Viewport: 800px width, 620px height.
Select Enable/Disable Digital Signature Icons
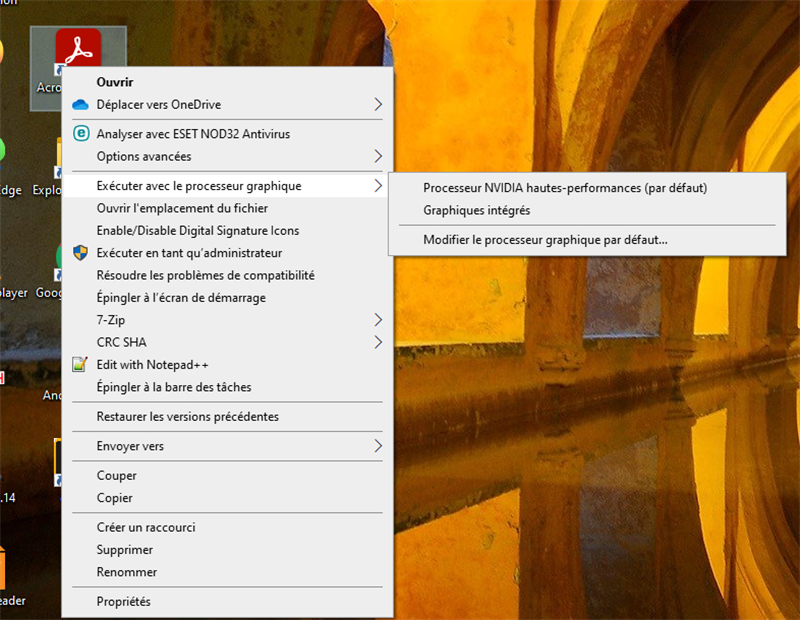coord(197,231)
